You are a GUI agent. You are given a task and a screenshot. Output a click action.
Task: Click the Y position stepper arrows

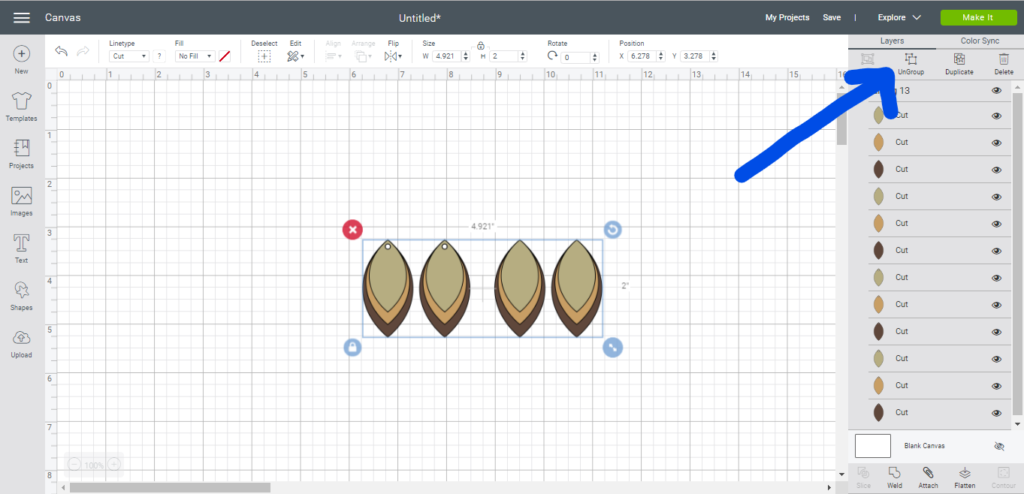(x=714, y=56)
